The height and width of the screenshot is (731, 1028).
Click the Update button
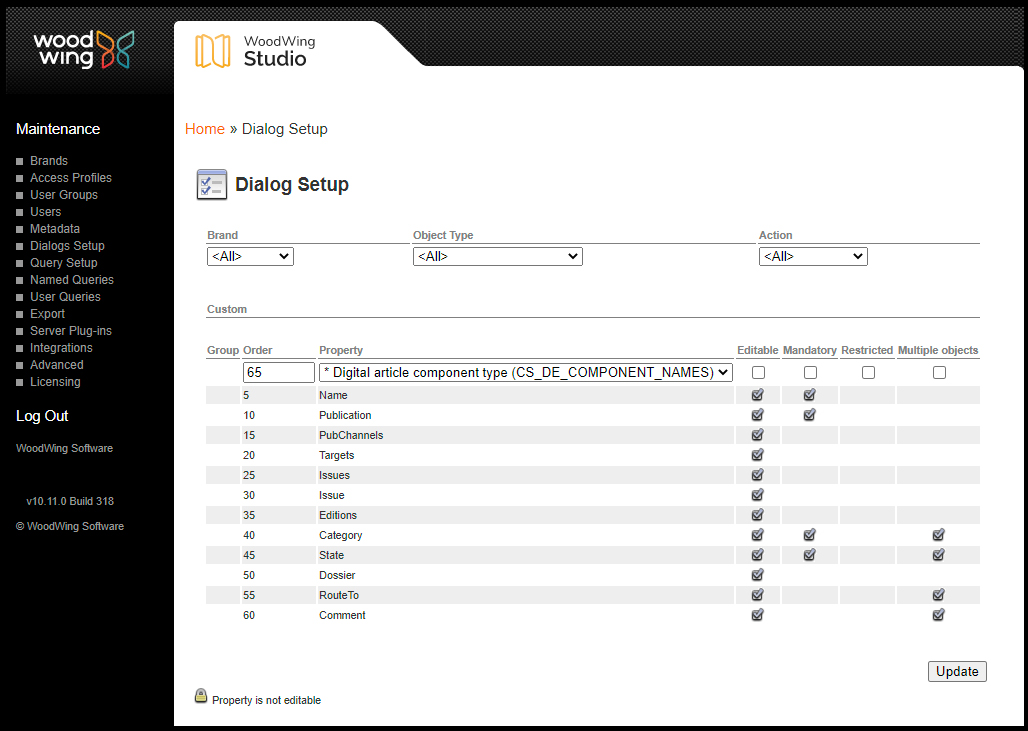coord(957,671)
